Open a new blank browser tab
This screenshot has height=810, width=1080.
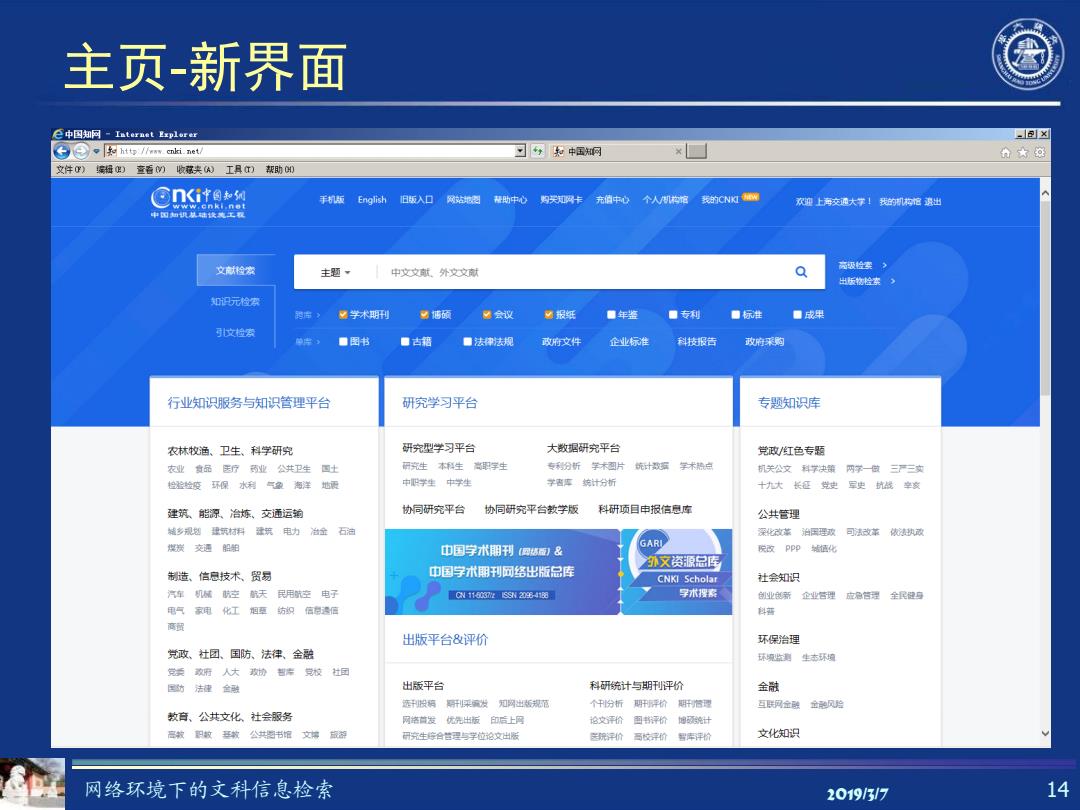click(x=696, y=152)
